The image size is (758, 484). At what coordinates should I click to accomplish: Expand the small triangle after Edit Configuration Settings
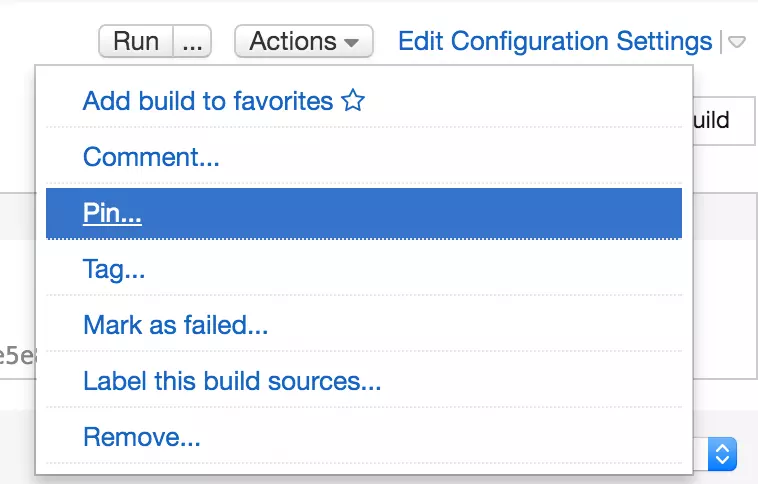pyautogui.click(x=736, y=43)
